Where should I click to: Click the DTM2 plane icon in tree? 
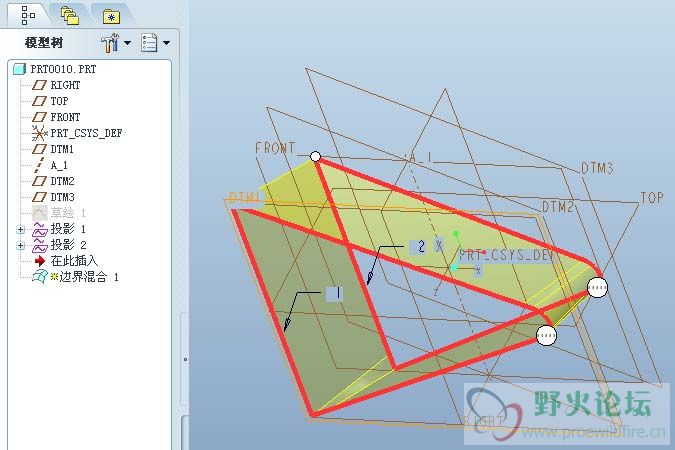point(39,181)
